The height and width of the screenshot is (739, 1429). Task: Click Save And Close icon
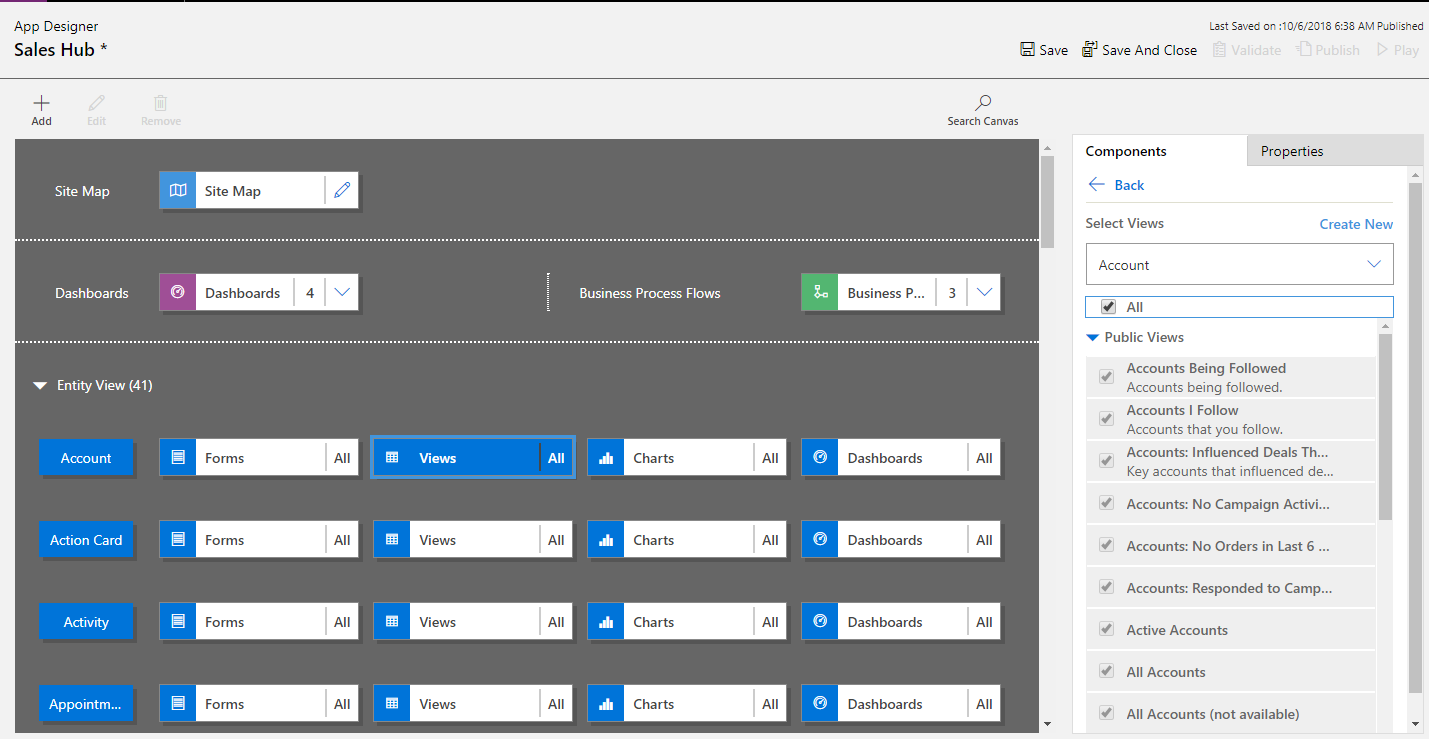coord(1090,49)
